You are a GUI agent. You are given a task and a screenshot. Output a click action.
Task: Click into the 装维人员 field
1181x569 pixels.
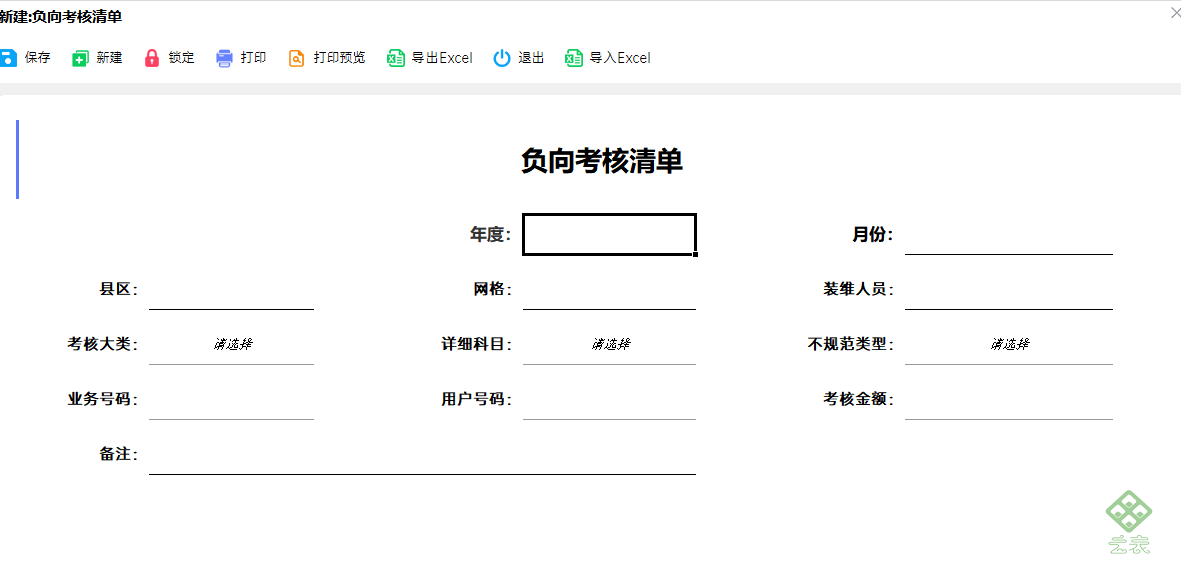coord(1009,289)
